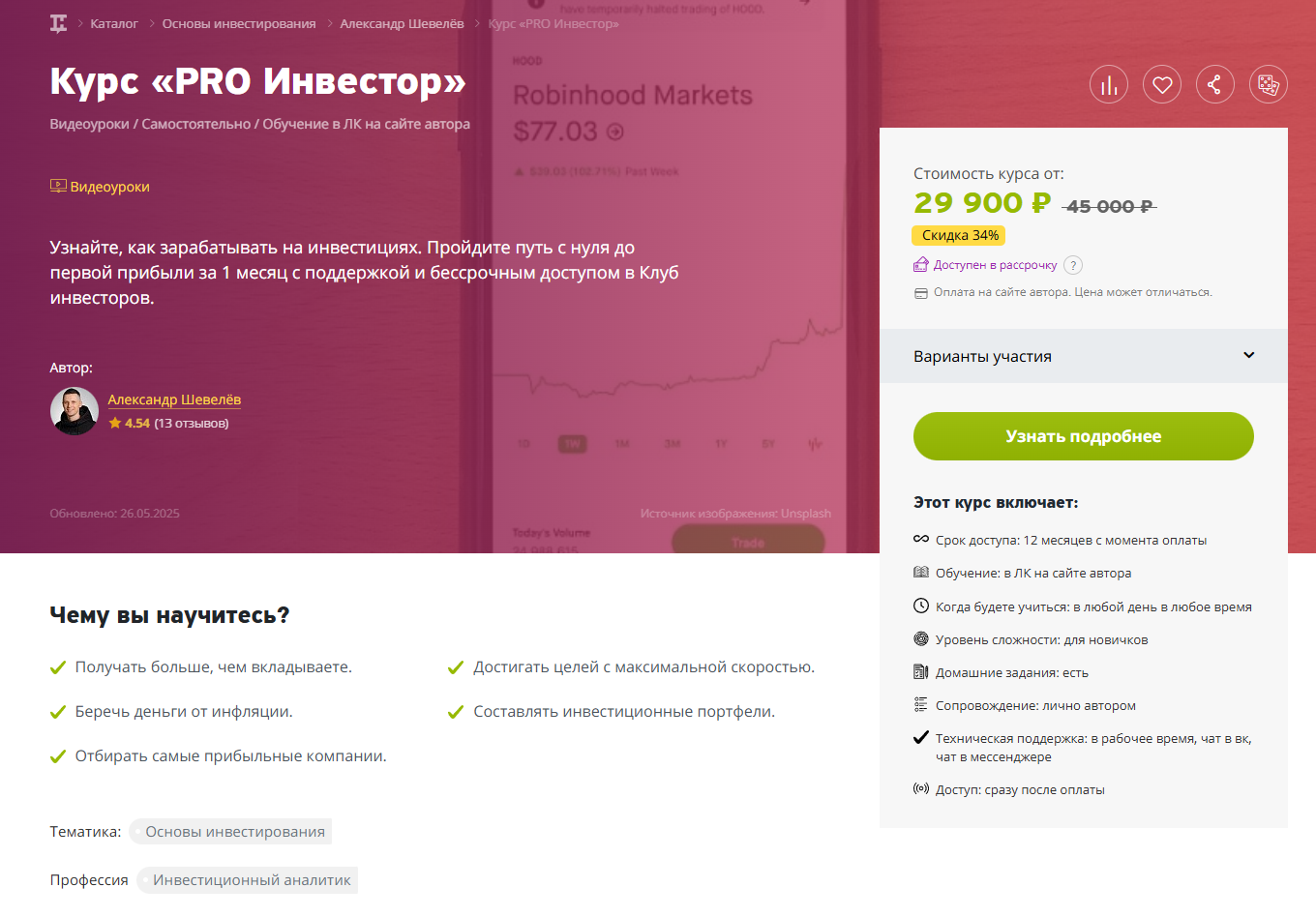Click the Узнать подробнее button
The width and height of the screenshot is (1316, 917).
point(1084,436)
